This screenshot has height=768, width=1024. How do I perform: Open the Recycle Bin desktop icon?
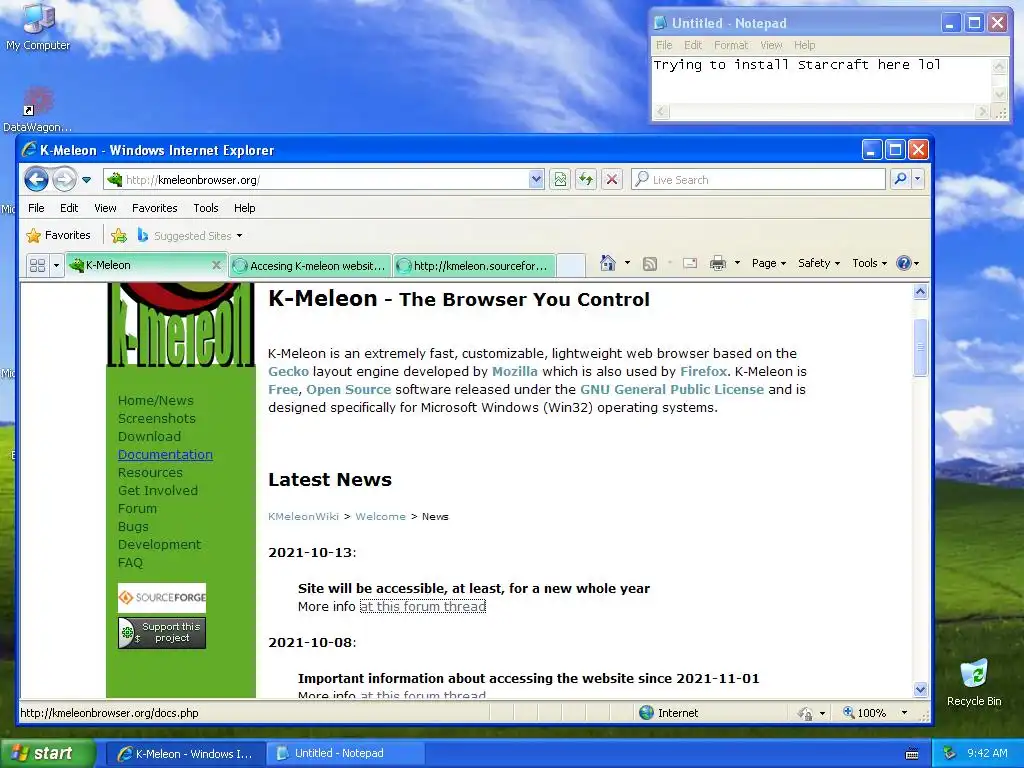[974, 683]
